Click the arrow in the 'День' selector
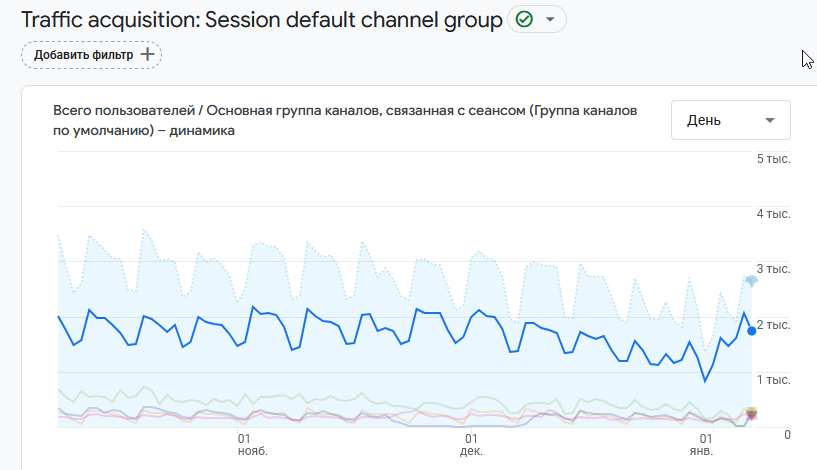 (x=769, y=120)
